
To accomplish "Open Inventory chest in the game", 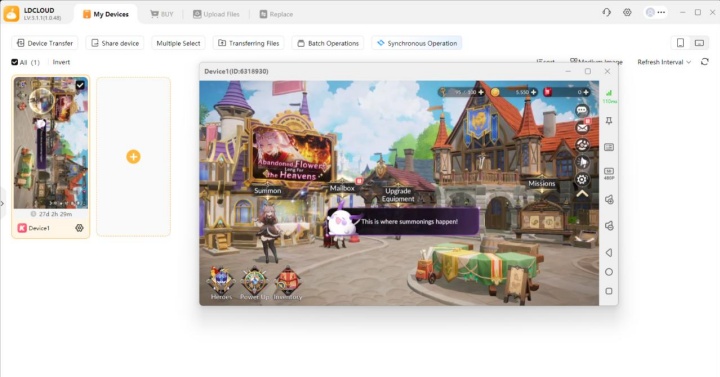I will (288, 283).
